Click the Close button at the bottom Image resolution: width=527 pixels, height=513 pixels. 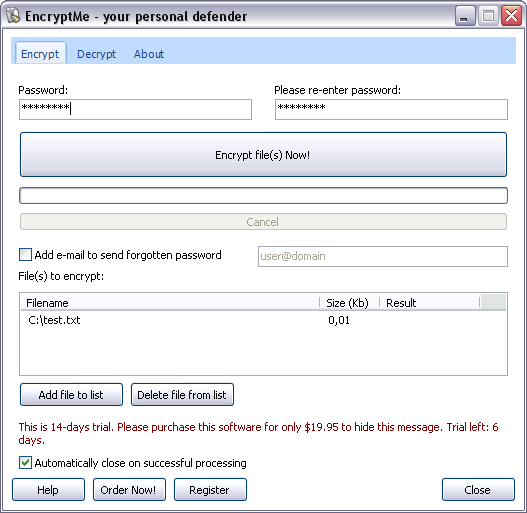pyautogui.click(x=478, y=490)
